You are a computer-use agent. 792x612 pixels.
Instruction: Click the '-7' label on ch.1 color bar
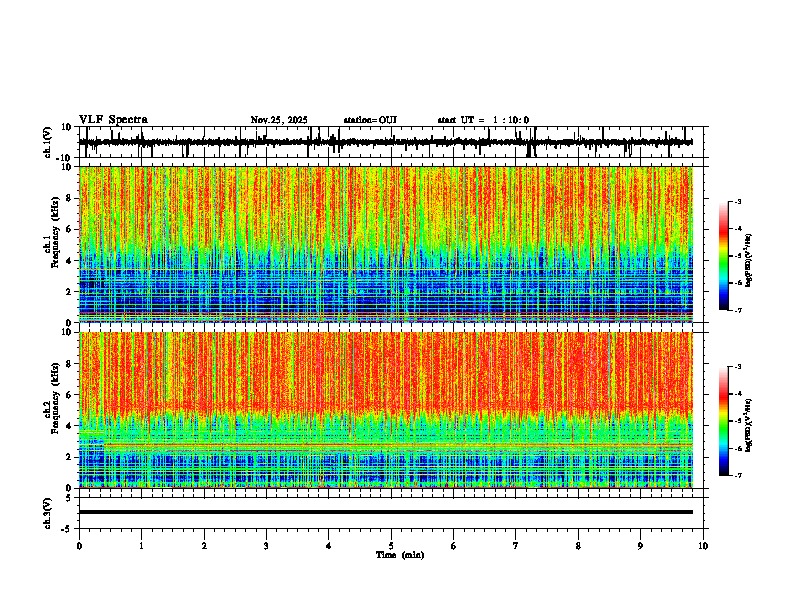click(x=737, y=310)
